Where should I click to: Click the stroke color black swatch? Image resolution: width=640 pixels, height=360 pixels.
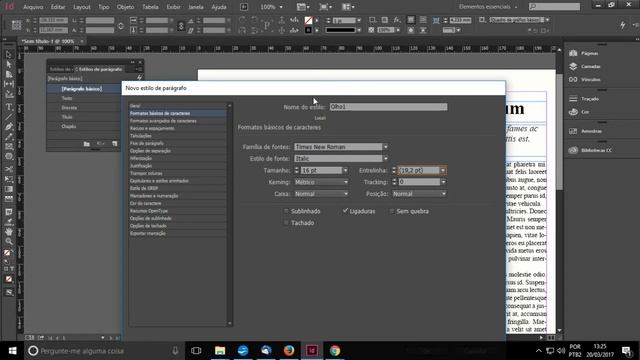[x=308, y=30]
